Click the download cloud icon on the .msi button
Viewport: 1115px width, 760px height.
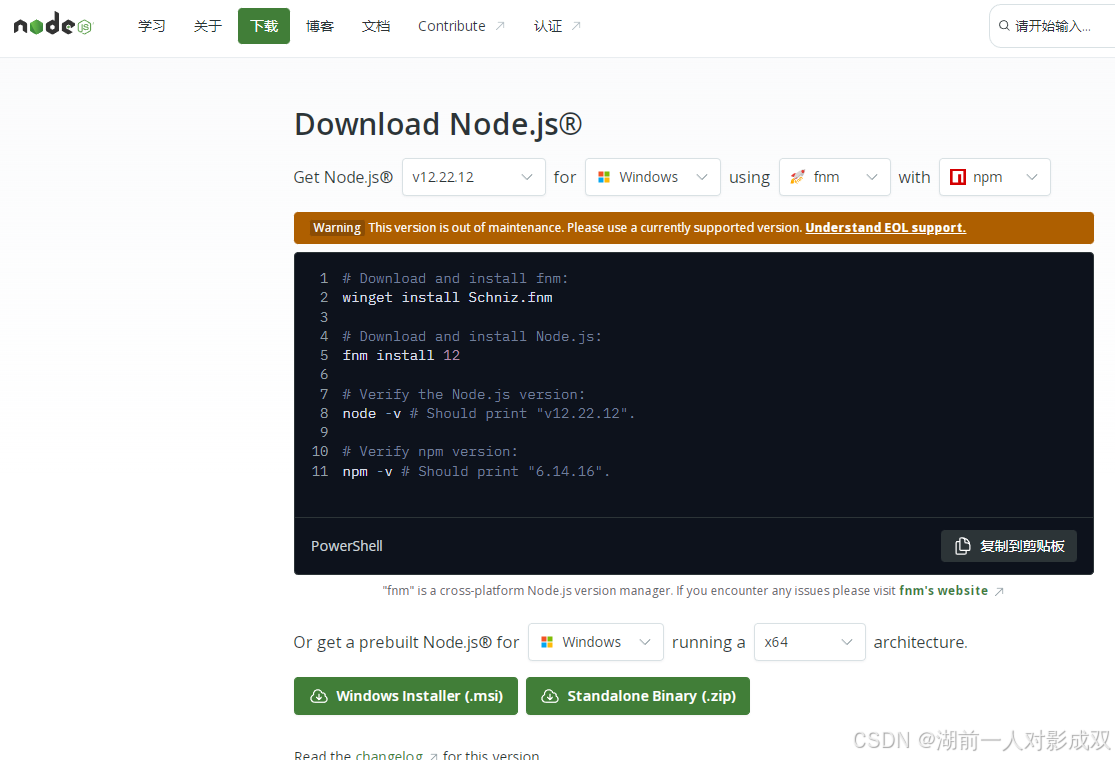(319, 696)
